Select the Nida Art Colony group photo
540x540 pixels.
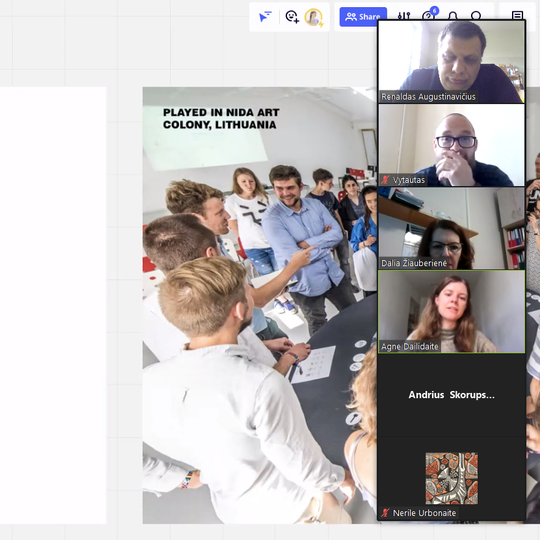pos(260,305)
